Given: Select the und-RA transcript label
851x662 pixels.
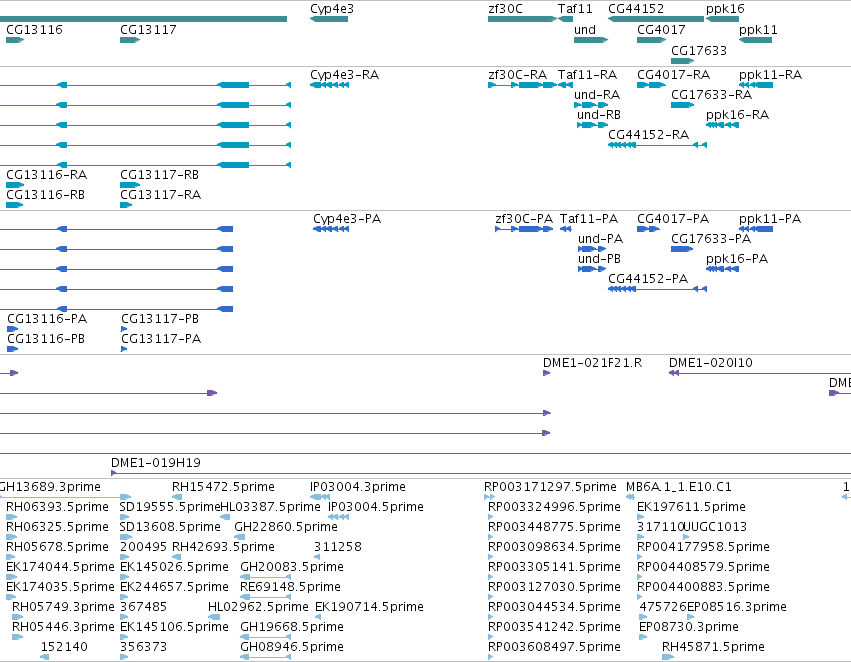Looking at the screenshot, I should (597, 94).
